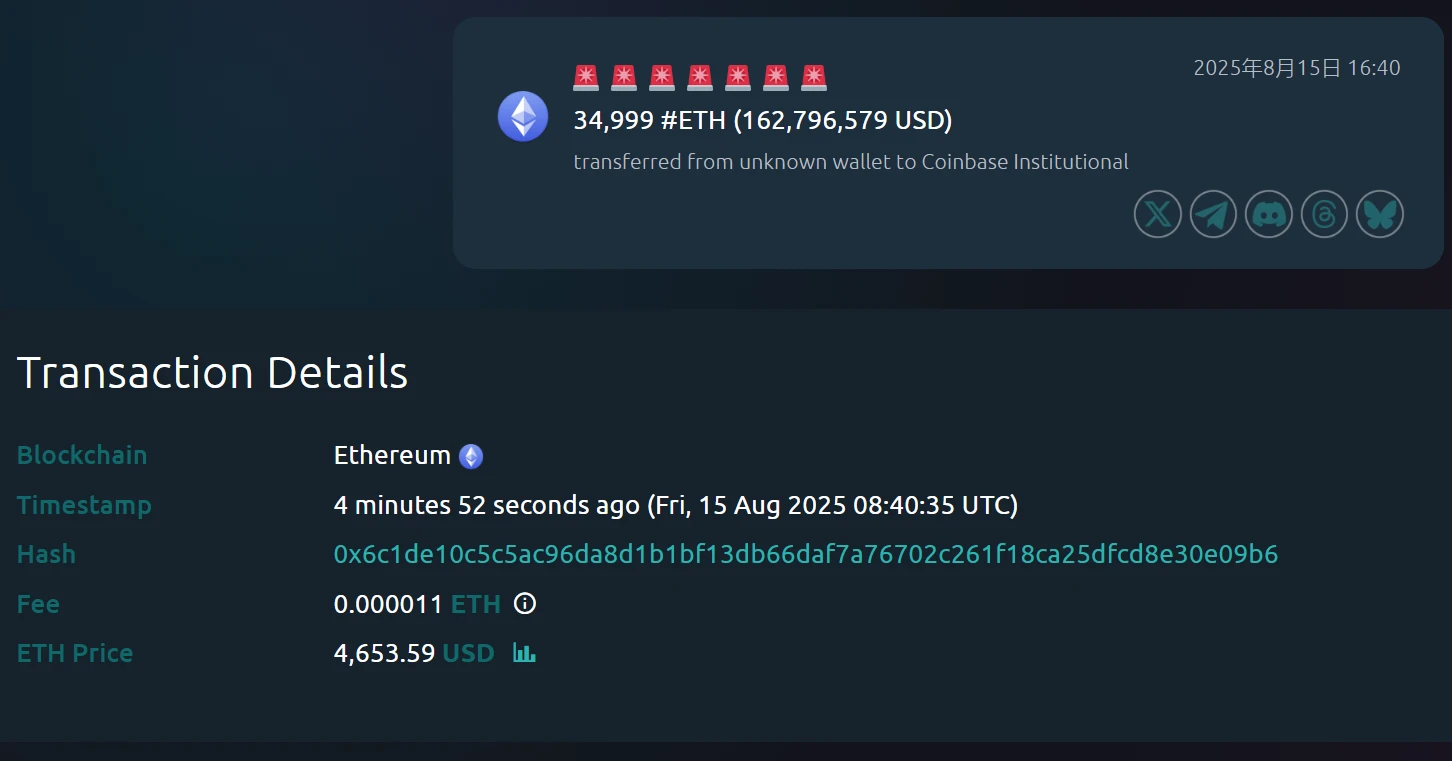Viewport: 1452px width, 761px height.
Task: Open the transaction hash link
Action: tap(806, 554)
